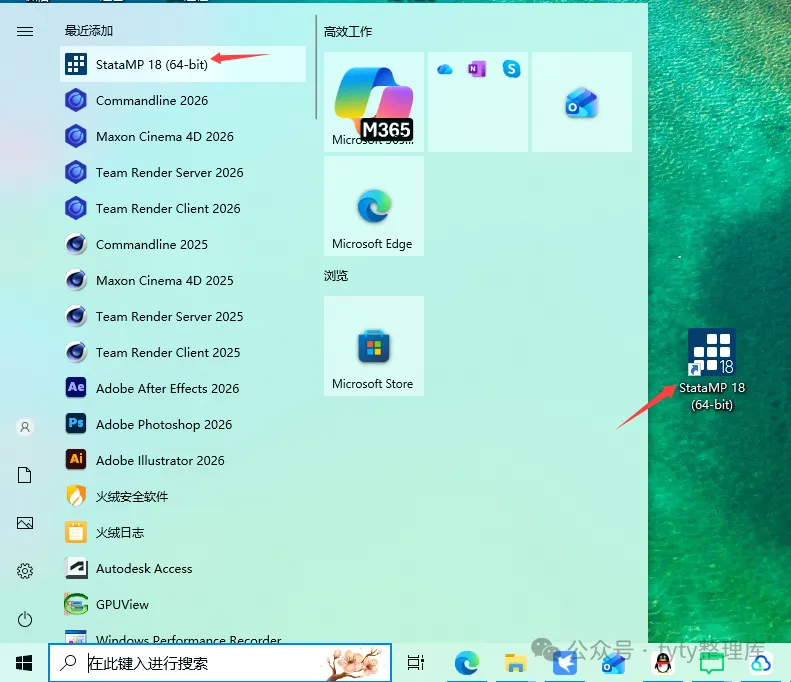This screenshot has width=791, height=682.
Task: Open Outlook from the taskbar
Action: click(x=613, y=663)
